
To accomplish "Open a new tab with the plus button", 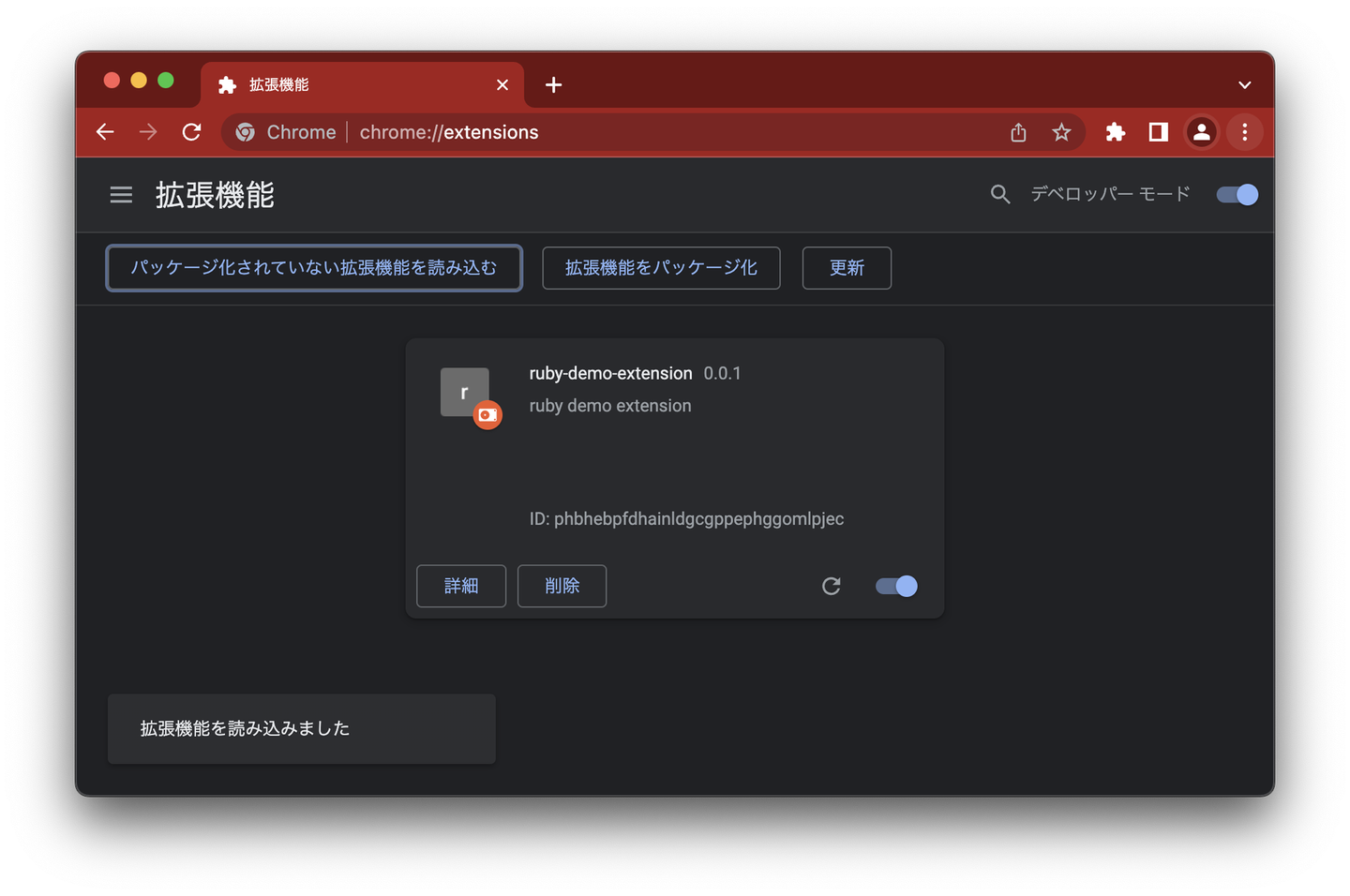I will [x=553, y=85].
